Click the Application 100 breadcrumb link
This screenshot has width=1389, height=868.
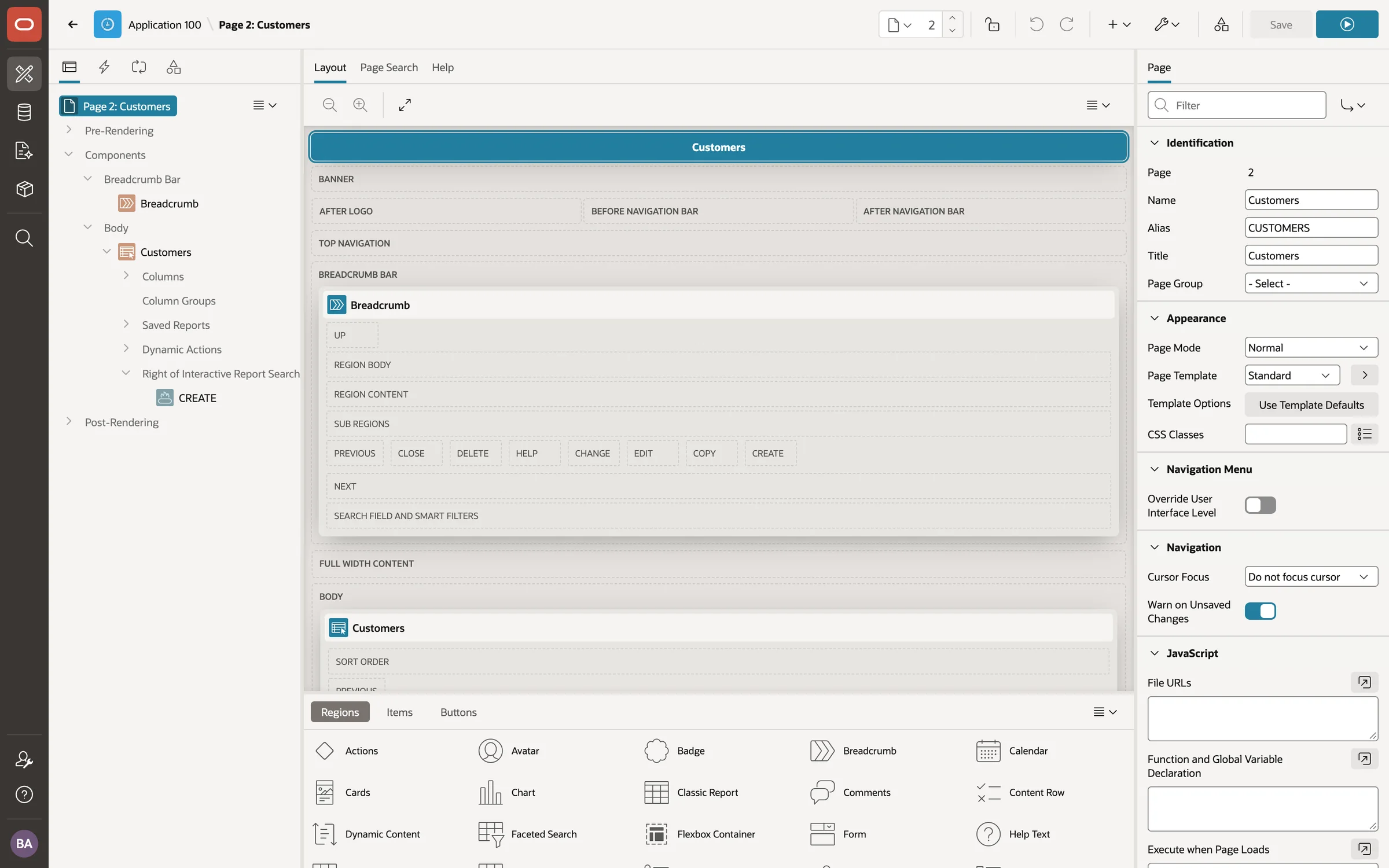coord(164,24)
